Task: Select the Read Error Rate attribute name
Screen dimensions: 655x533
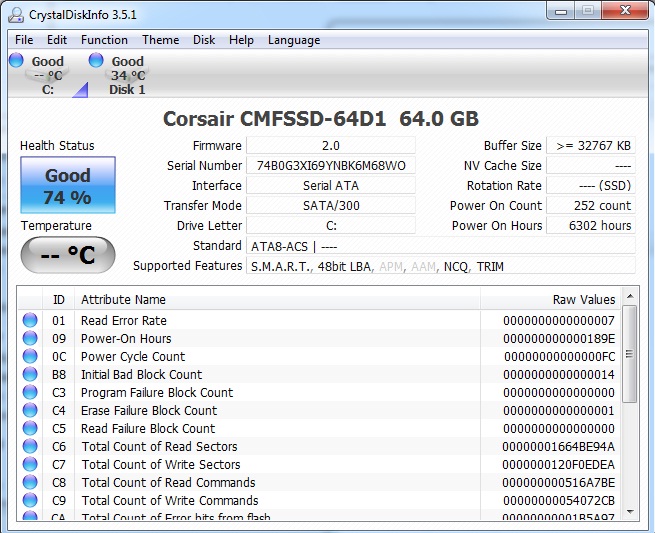Action: point(124,320)
